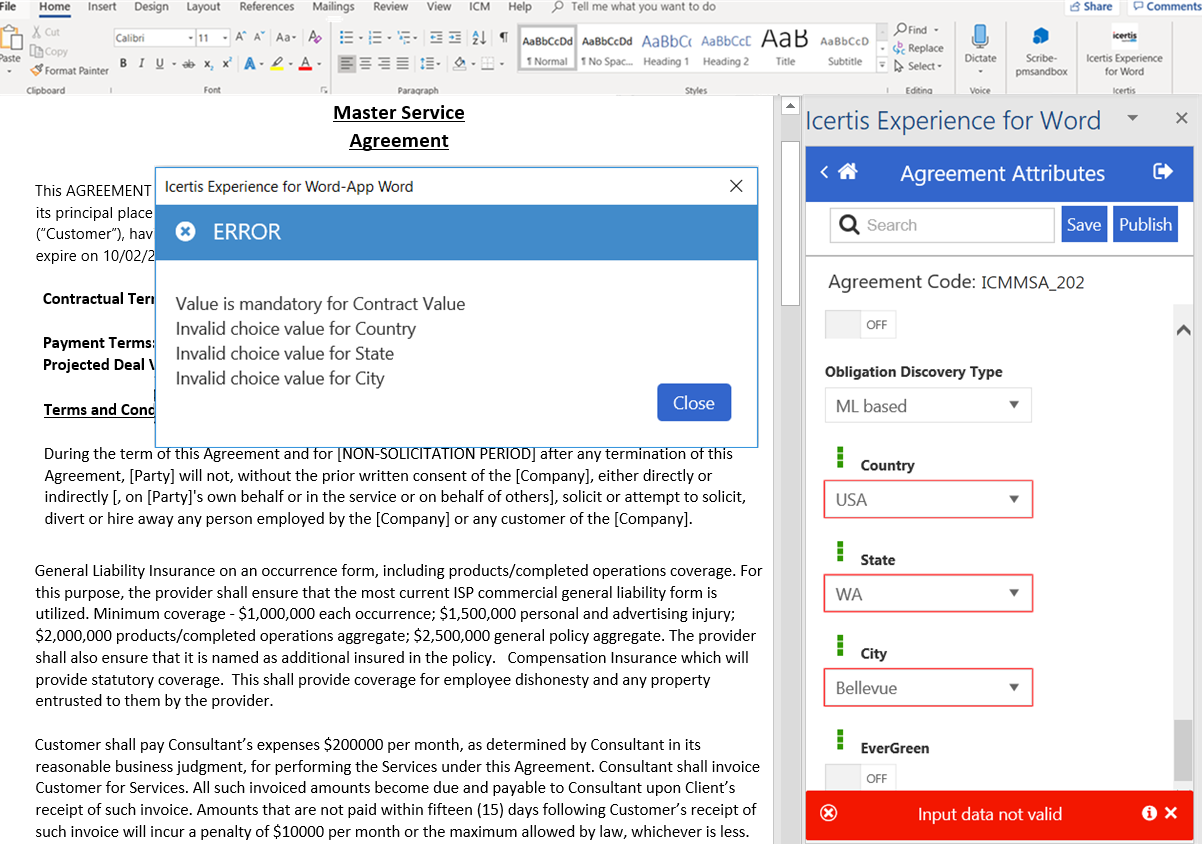Click the info icon on red error bar
1202x844 pixels.
click(1150, 814)
